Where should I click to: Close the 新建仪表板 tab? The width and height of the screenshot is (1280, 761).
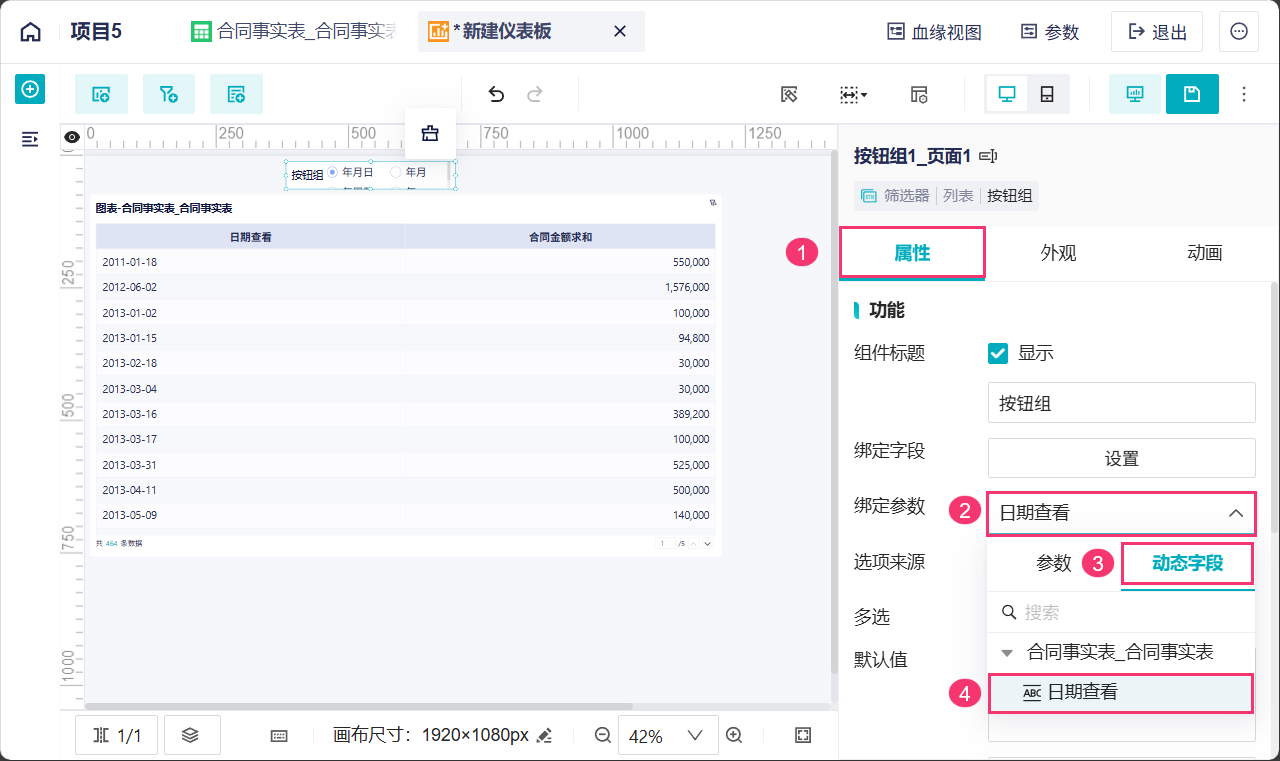tap(620, 32)
